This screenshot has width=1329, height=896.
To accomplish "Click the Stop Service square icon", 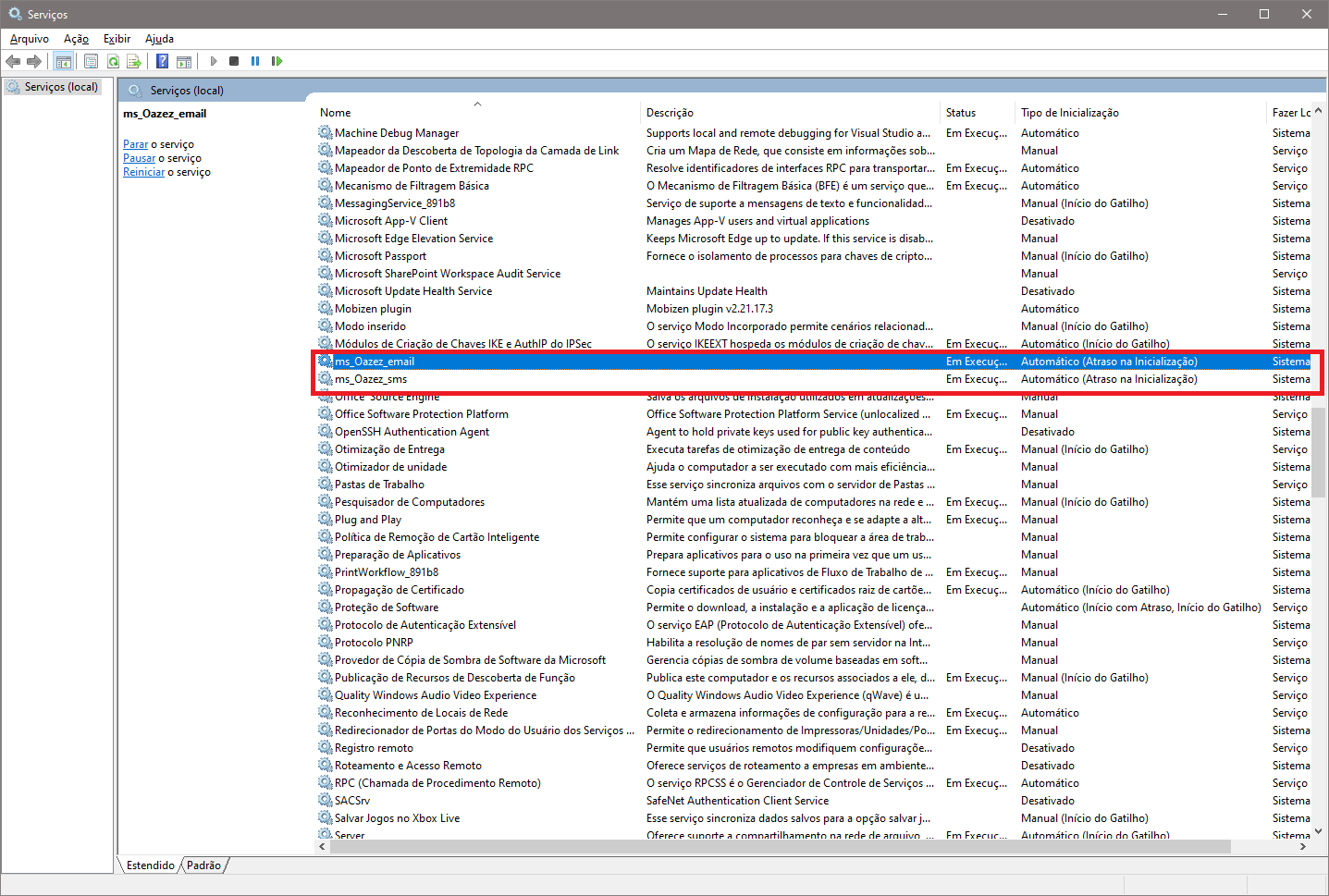I will pyautogui.click(x=234, y=61).
